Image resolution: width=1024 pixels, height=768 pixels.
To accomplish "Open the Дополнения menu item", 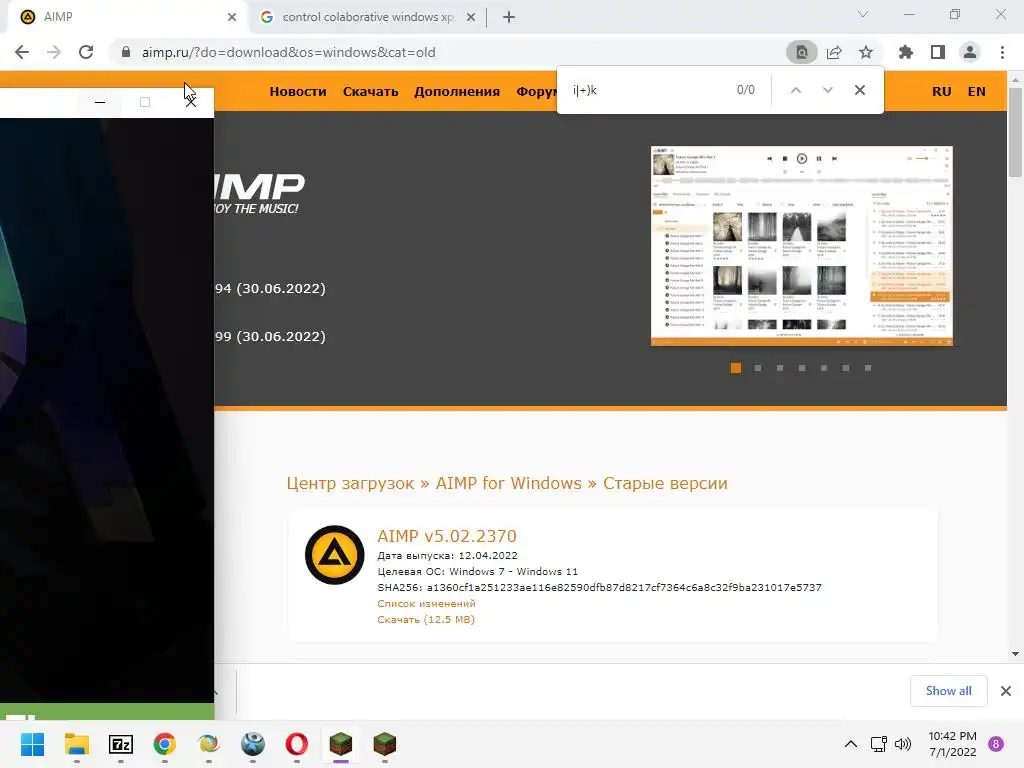I will (x=457, y=91).
